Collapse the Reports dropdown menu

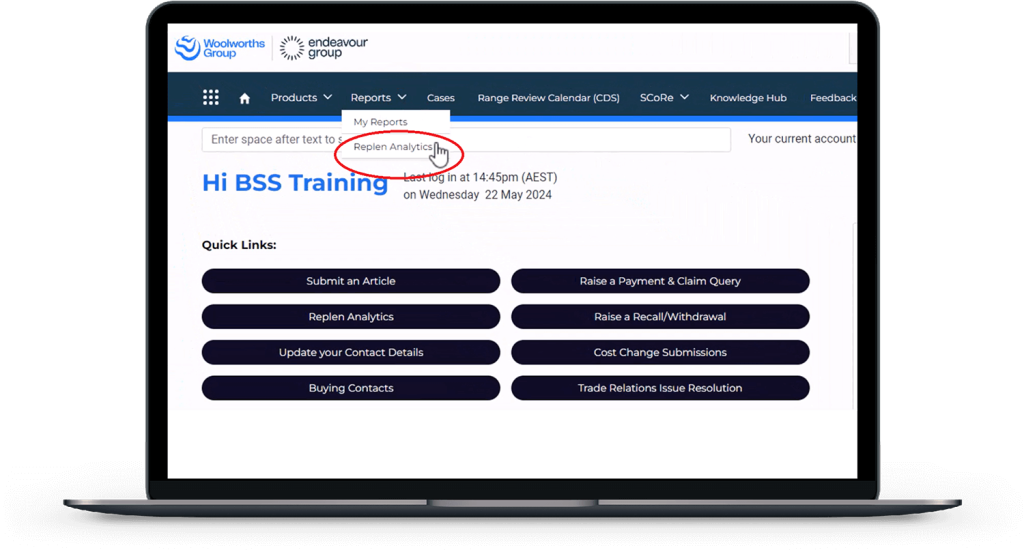point(378,98)
